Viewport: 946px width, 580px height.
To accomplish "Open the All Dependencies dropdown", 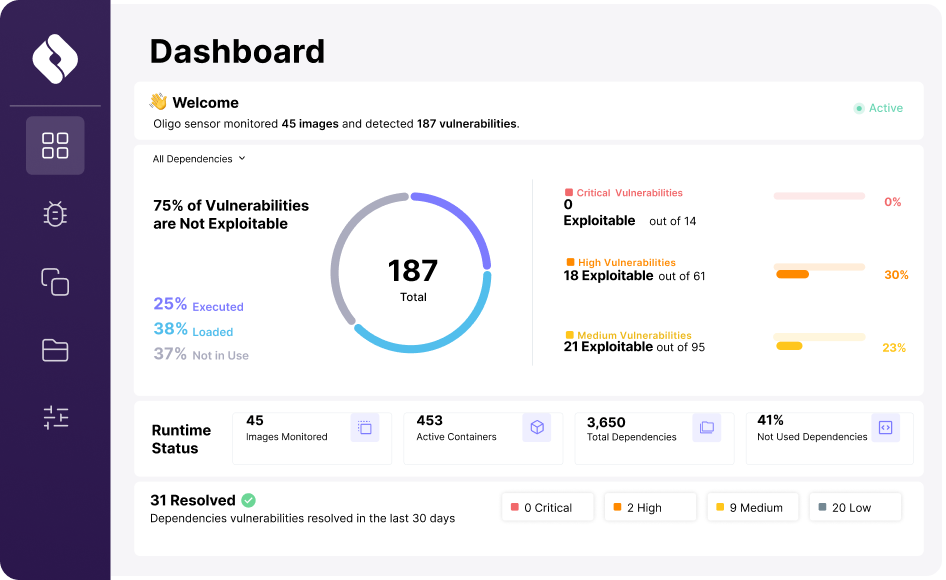I will tap(196, 159).
